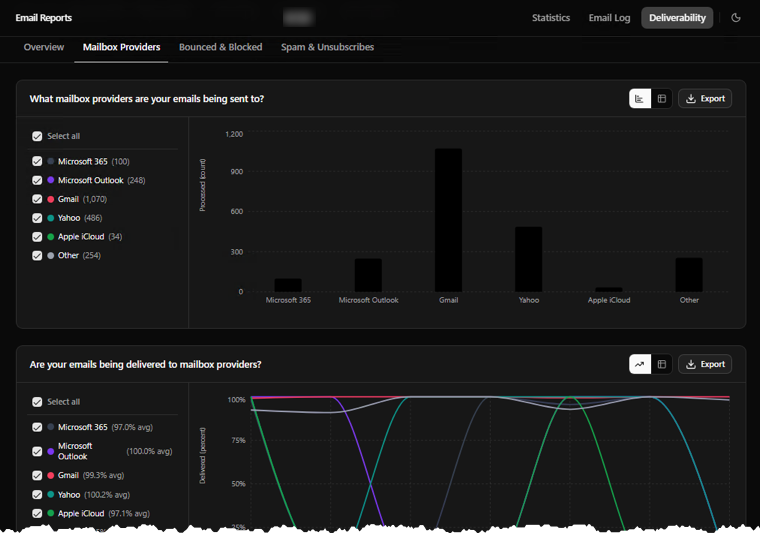Export the mailbox providers chart
This screenshot has width=760, height=533.
705,99
